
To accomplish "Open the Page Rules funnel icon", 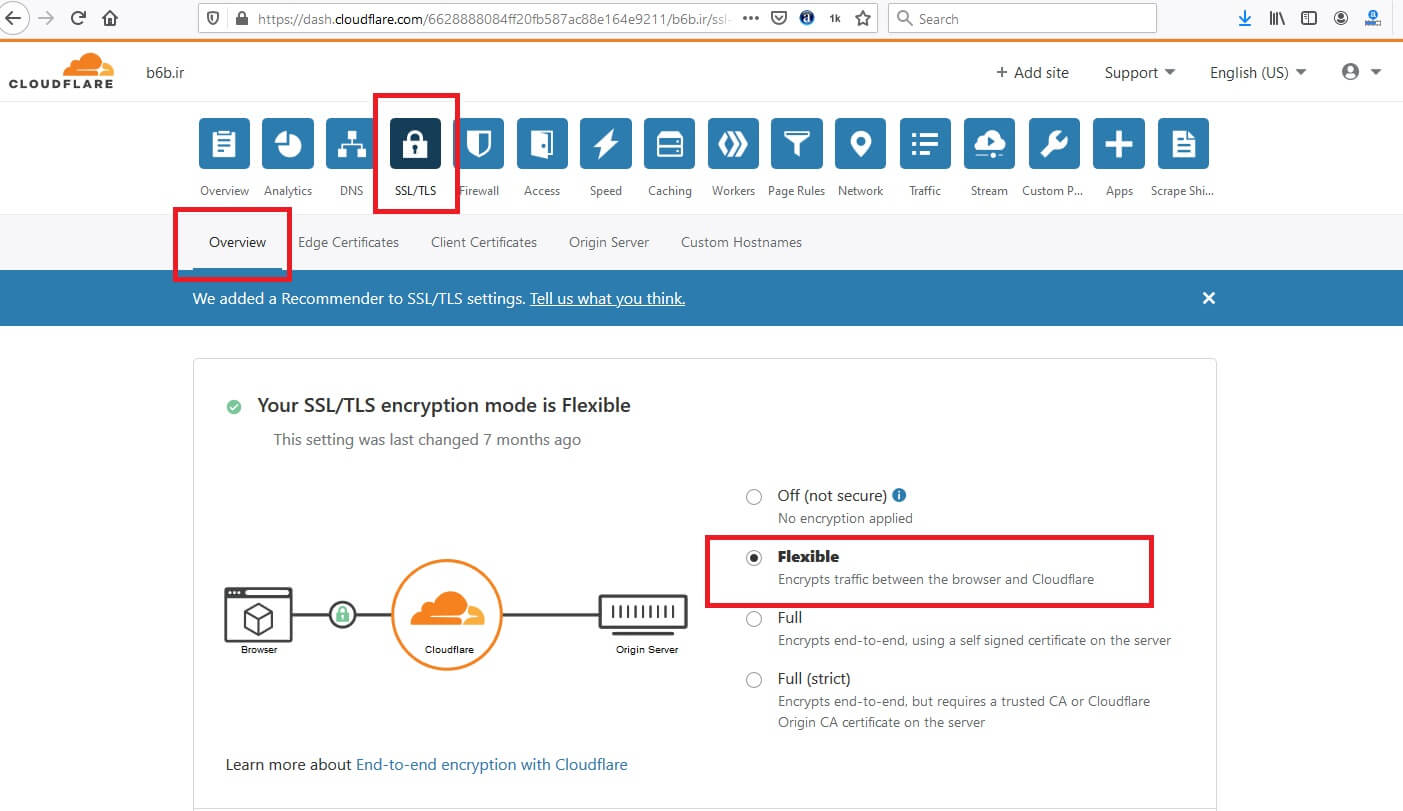I will click(x=797, y=144).
